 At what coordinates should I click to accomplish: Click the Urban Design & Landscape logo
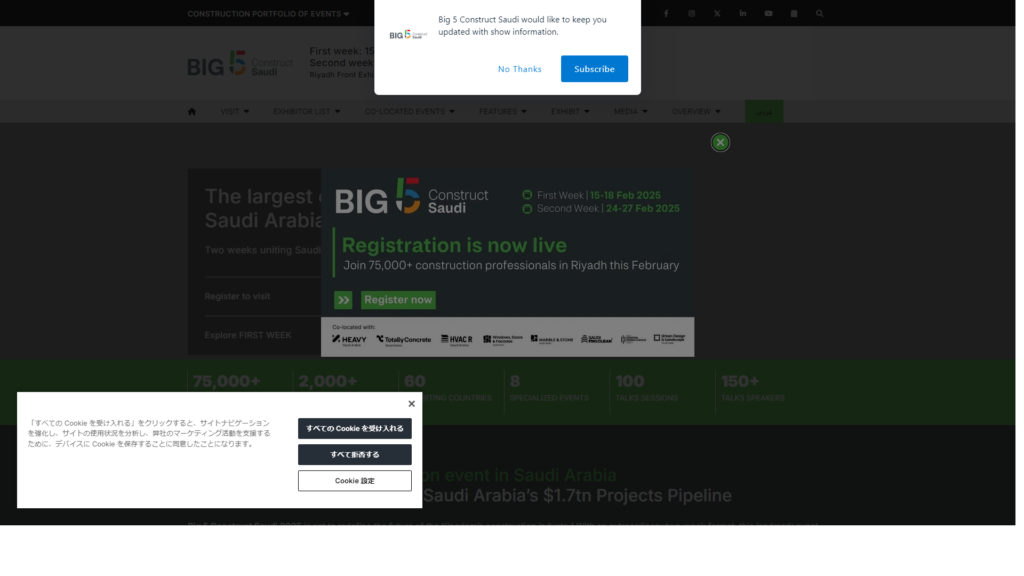(669, 339)
